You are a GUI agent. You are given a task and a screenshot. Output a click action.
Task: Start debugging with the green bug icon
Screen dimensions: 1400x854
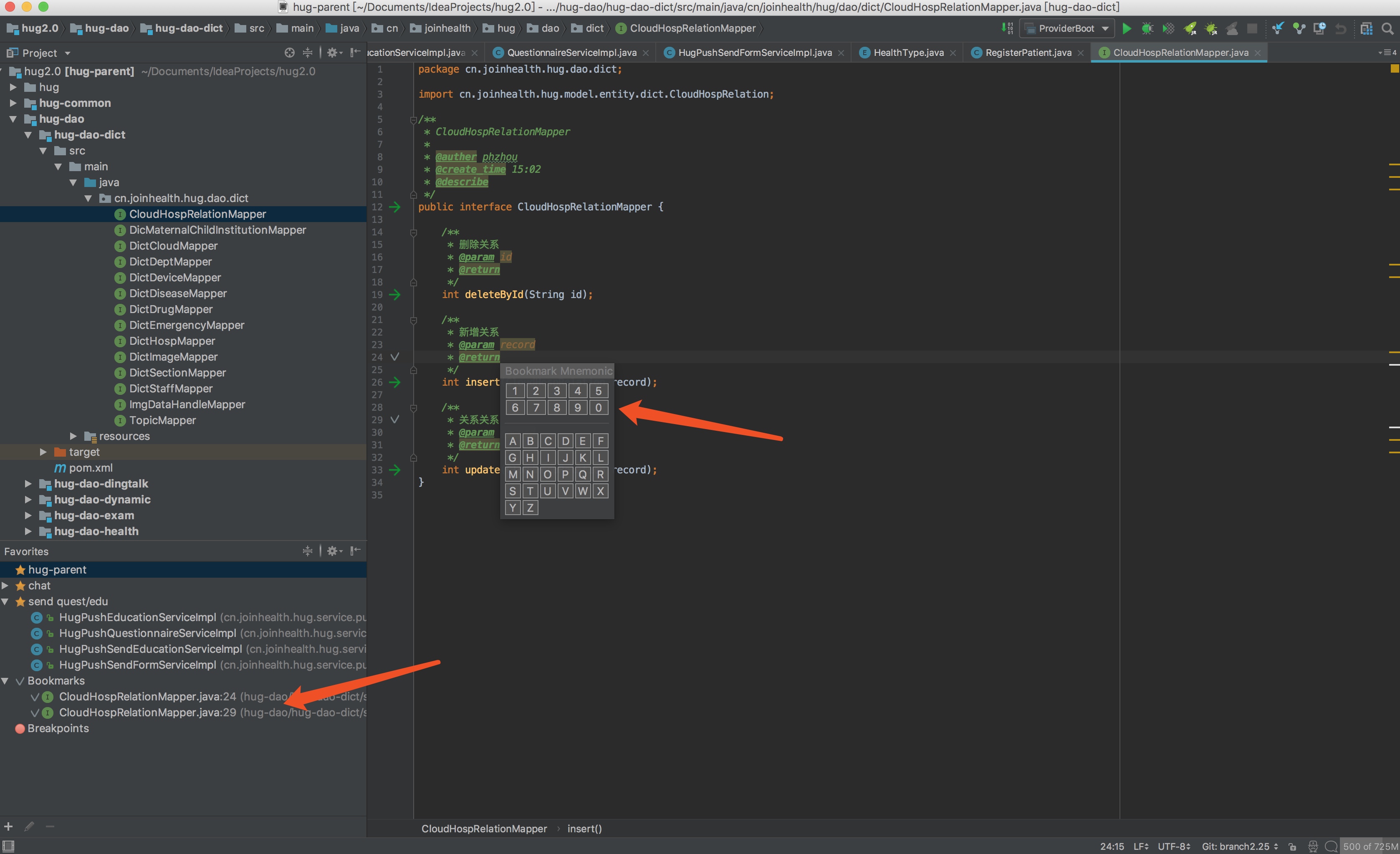1147,28
